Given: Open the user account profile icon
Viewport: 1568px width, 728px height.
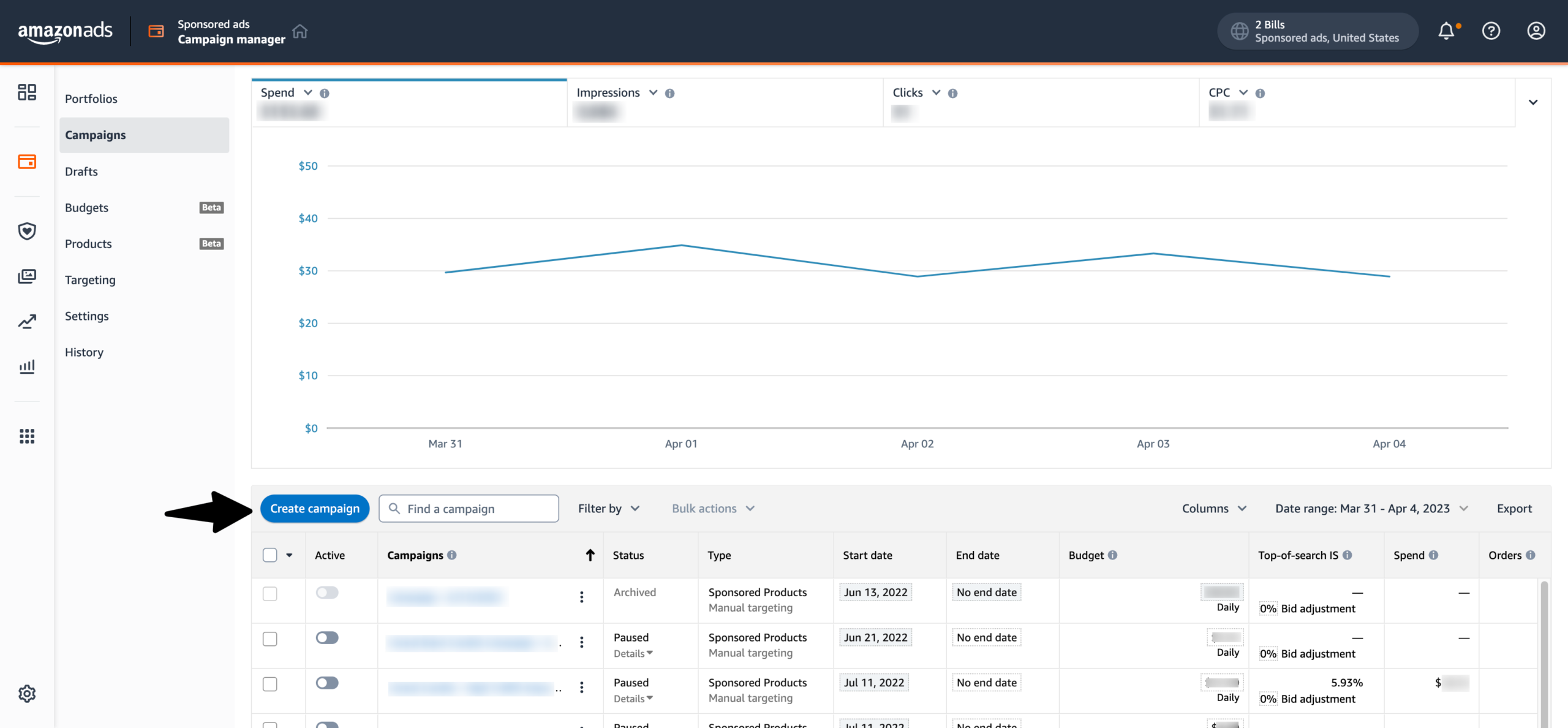Looking at the screenshot, I should pyautogui.click(x=1536, y=31).
